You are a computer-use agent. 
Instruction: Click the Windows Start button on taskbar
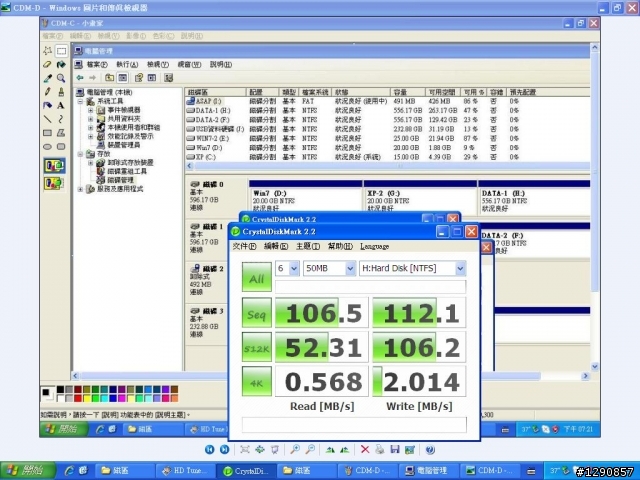point(27,471)
